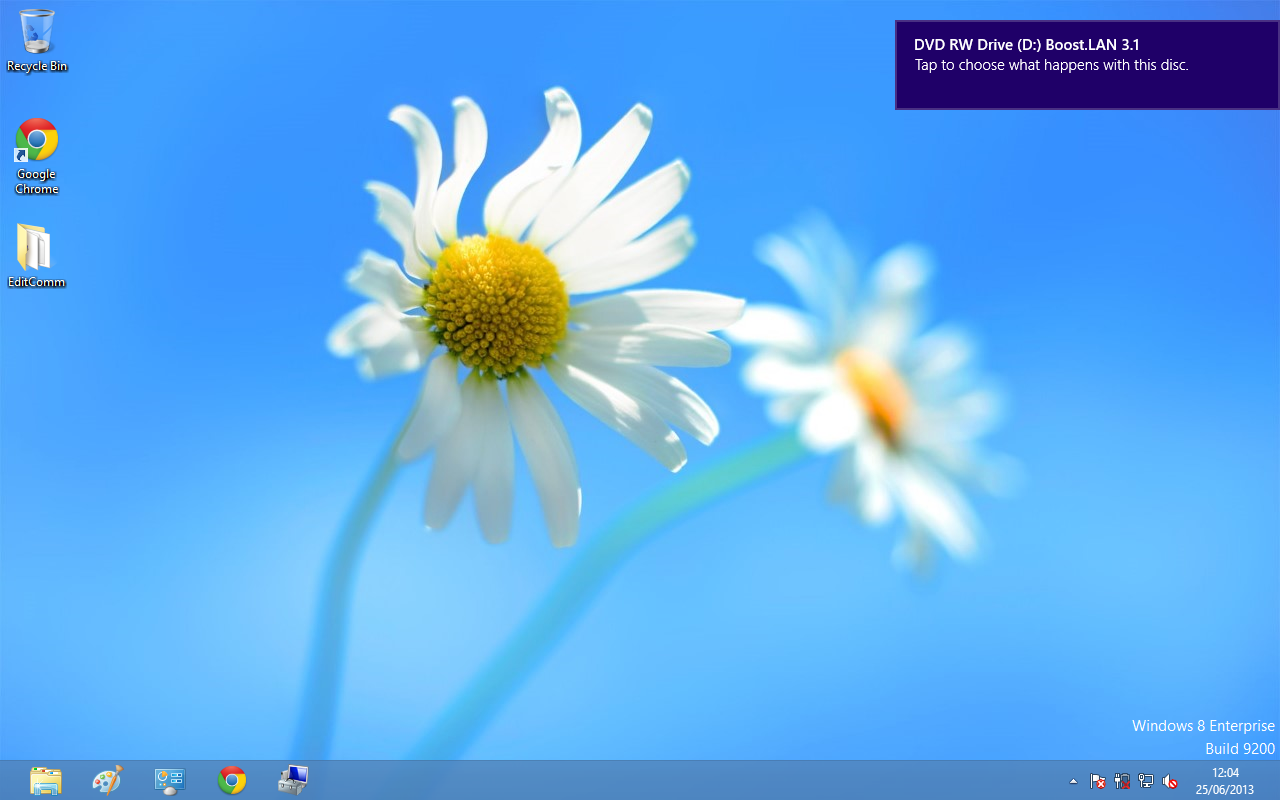The image size is (1280, 800).
Task: Select the Recycle Bin on the desktop
Action: pyautogui.click(x=37, y=40)
